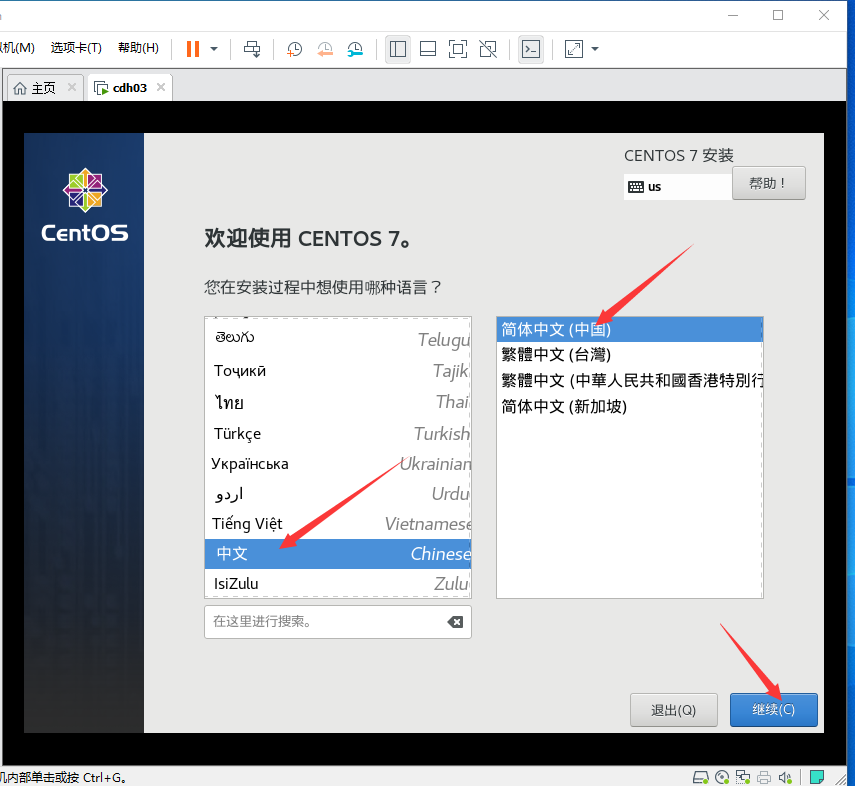
Task: Click the 继续(C) button to continue
Action: click(x=773, y=709)
